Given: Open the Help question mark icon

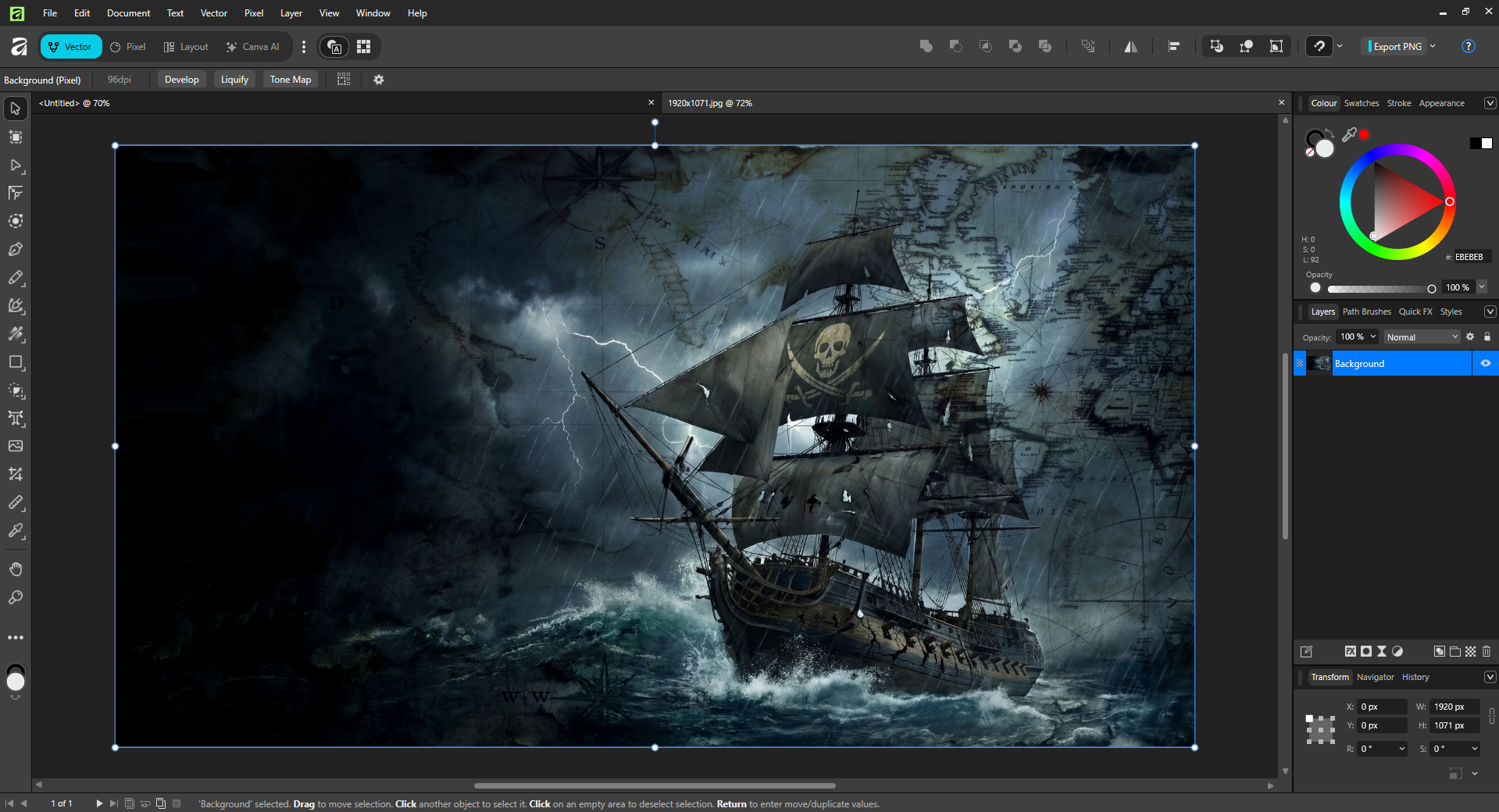Looking at the screenshot, I should tap(1469, 47).
